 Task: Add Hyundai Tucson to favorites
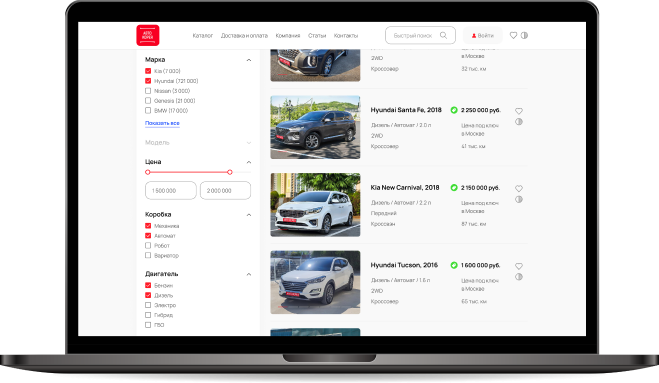tap(519, 266)
